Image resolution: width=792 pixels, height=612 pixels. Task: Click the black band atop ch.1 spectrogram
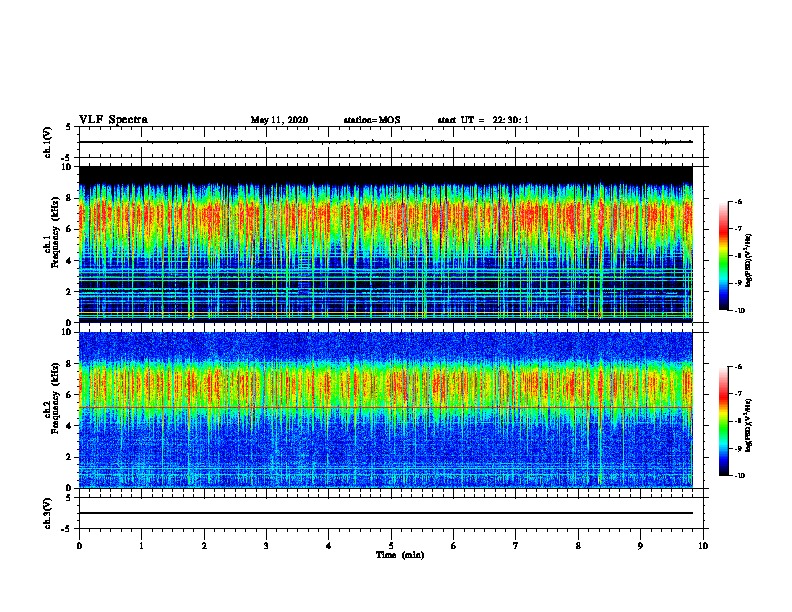click(386, 175)
